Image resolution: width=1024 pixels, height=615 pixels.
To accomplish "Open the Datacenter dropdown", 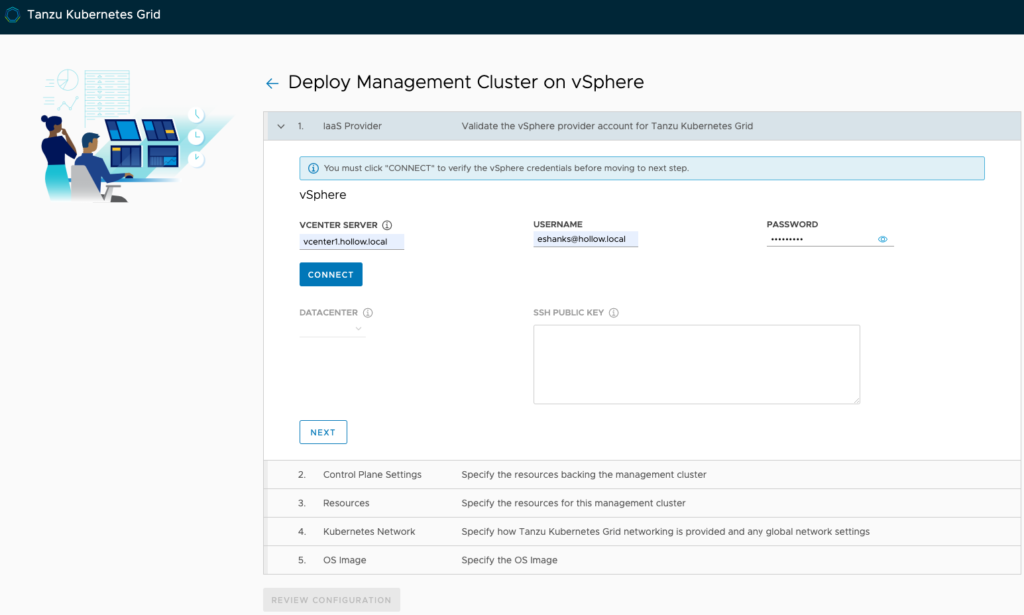I will click(333, 329).
